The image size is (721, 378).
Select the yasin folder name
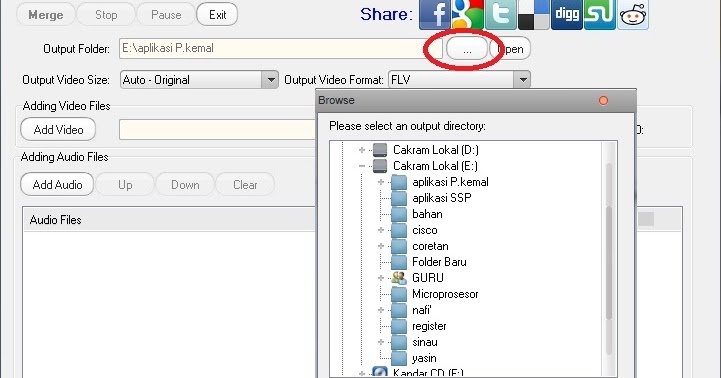pos(424,358)
